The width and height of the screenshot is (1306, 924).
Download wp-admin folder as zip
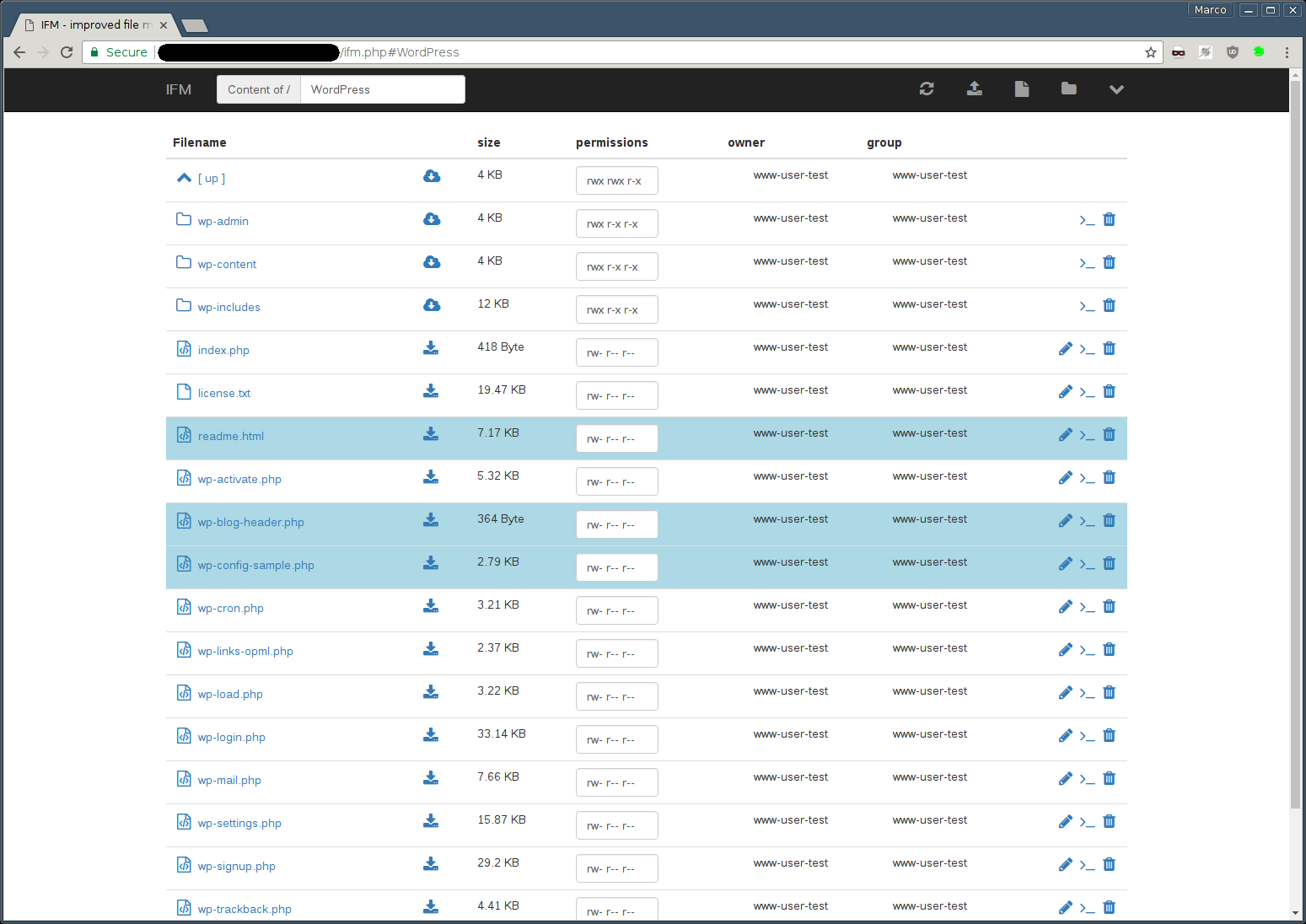pyautogui.click(x=432, y=219)
